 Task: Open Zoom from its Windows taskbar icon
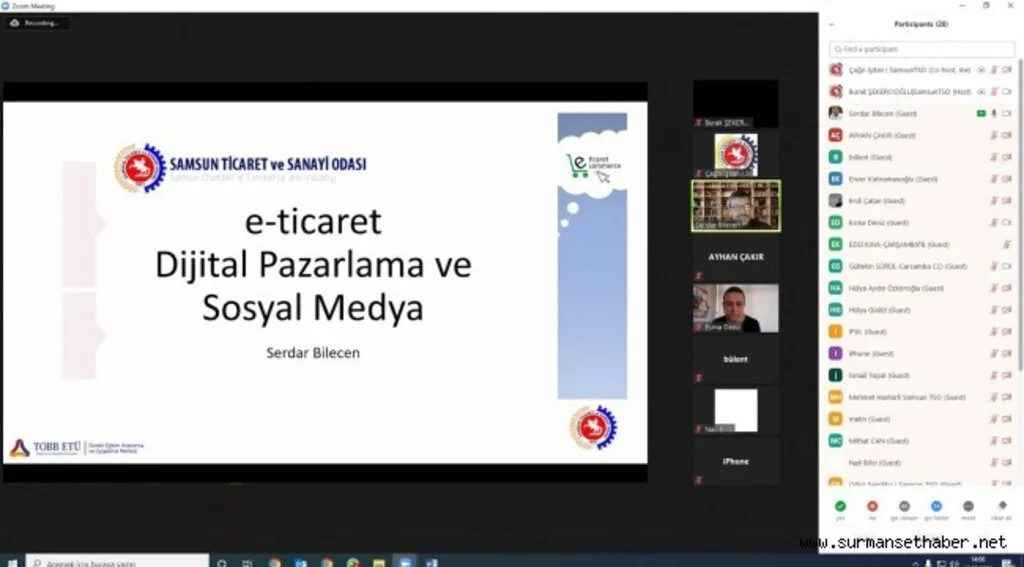pyautogui.click(x=406, y=562)
